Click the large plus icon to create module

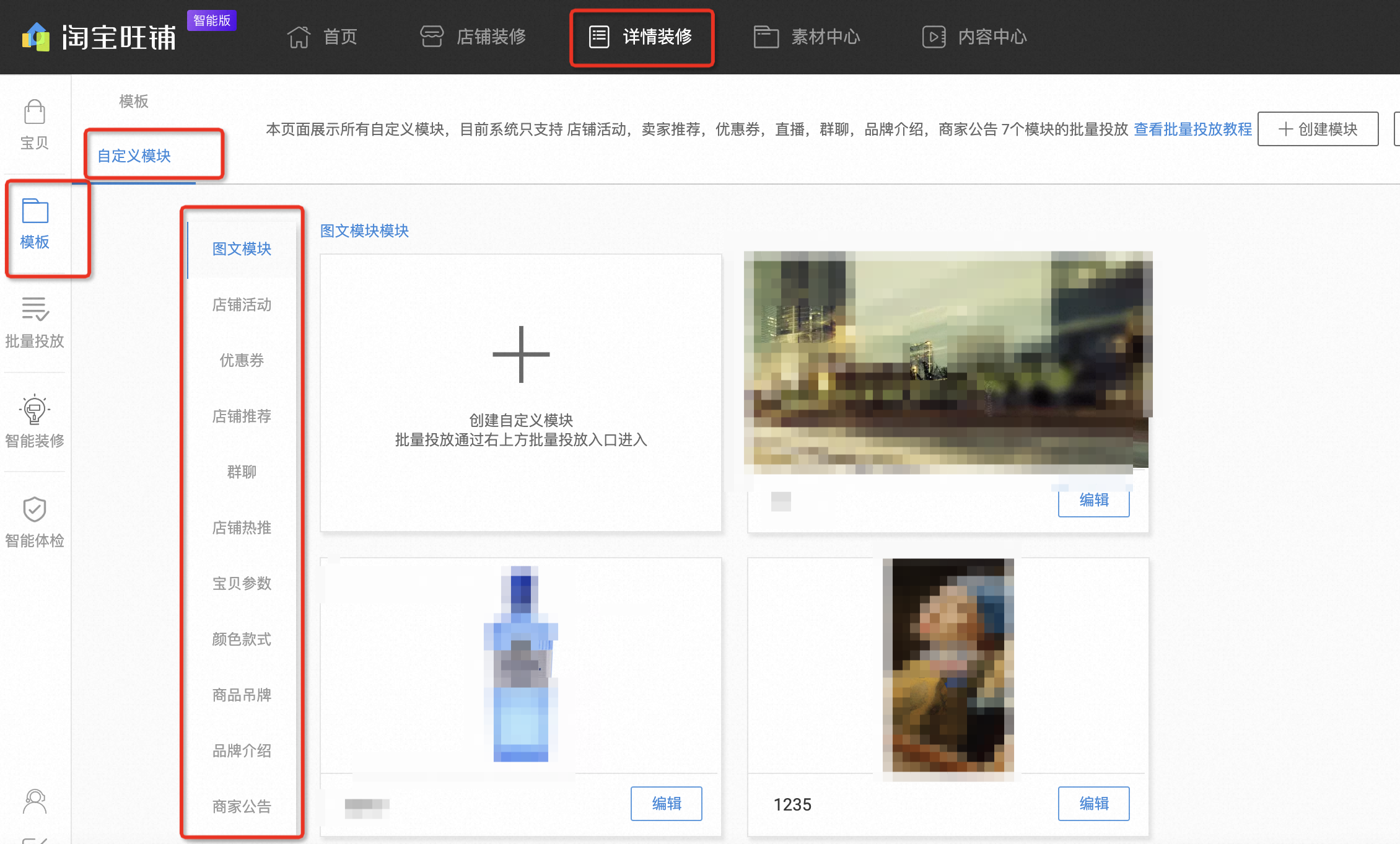coord(521,354)
